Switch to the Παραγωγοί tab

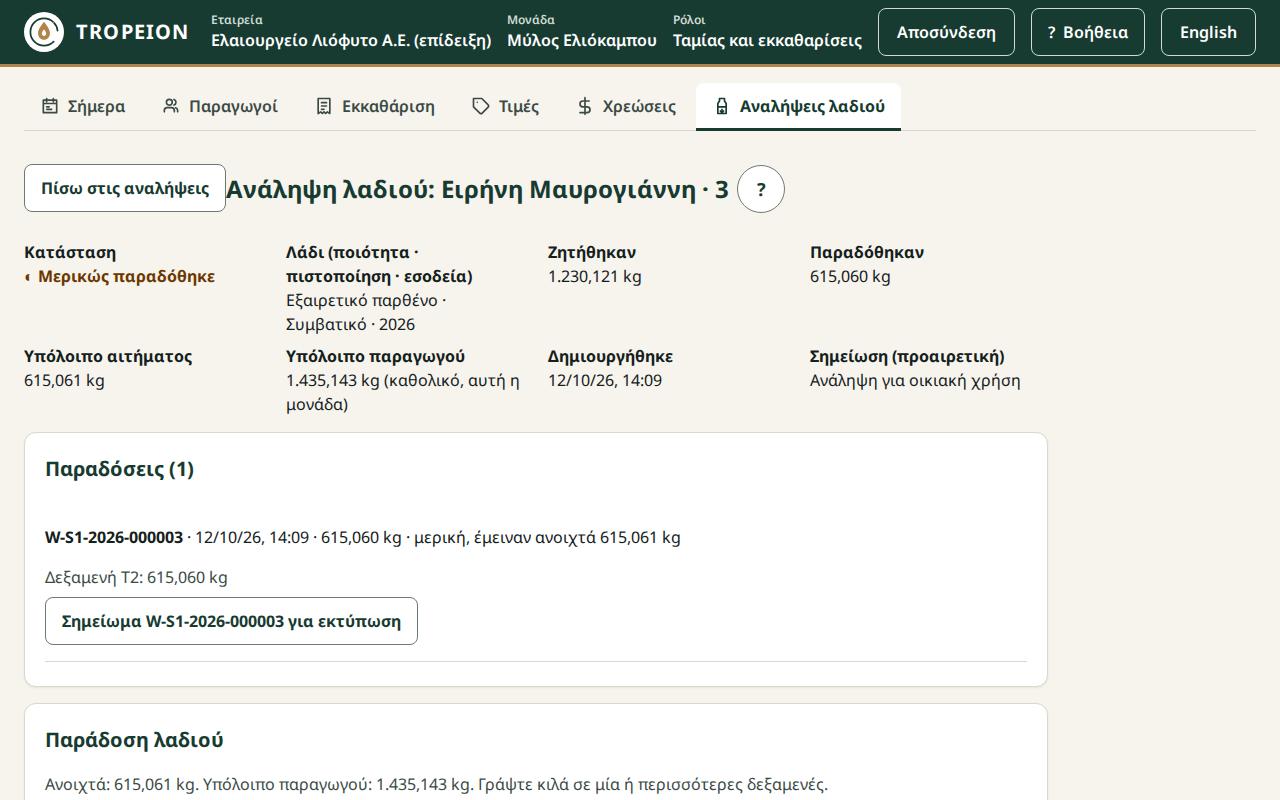[x=220, y=106]
